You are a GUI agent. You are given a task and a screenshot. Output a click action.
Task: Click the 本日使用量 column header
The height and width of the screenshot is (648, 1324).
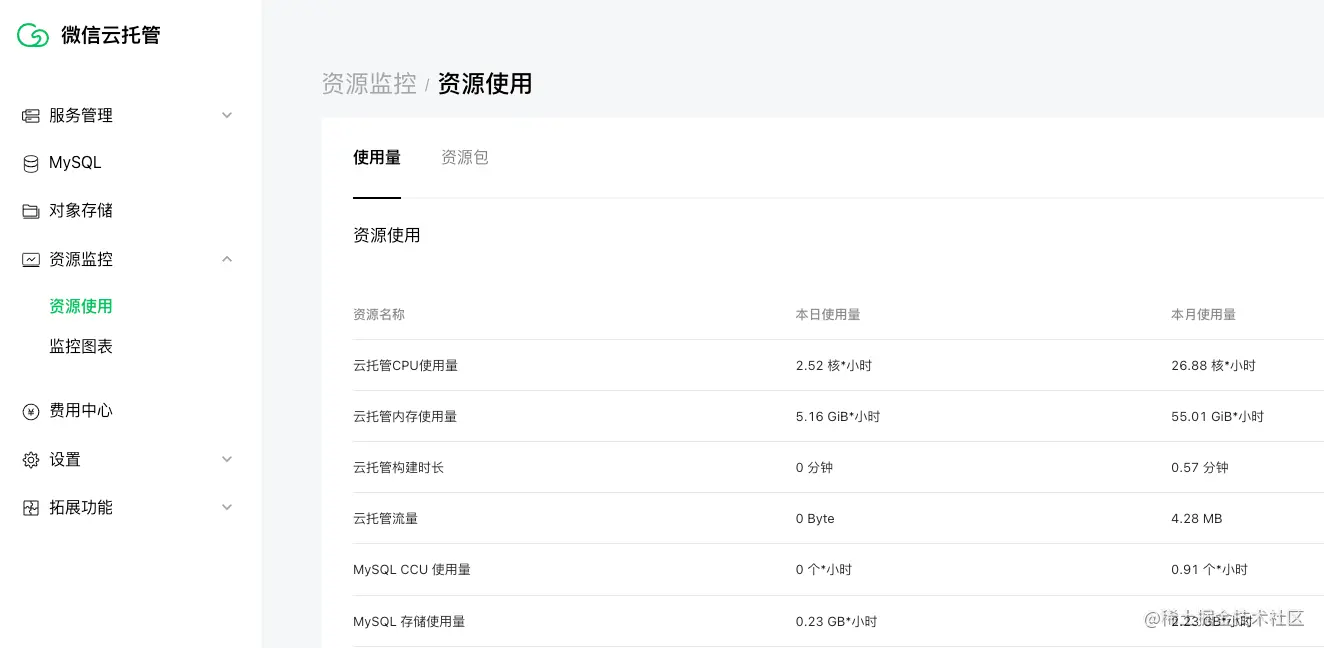pyautogui.click(x=828, y=314)
